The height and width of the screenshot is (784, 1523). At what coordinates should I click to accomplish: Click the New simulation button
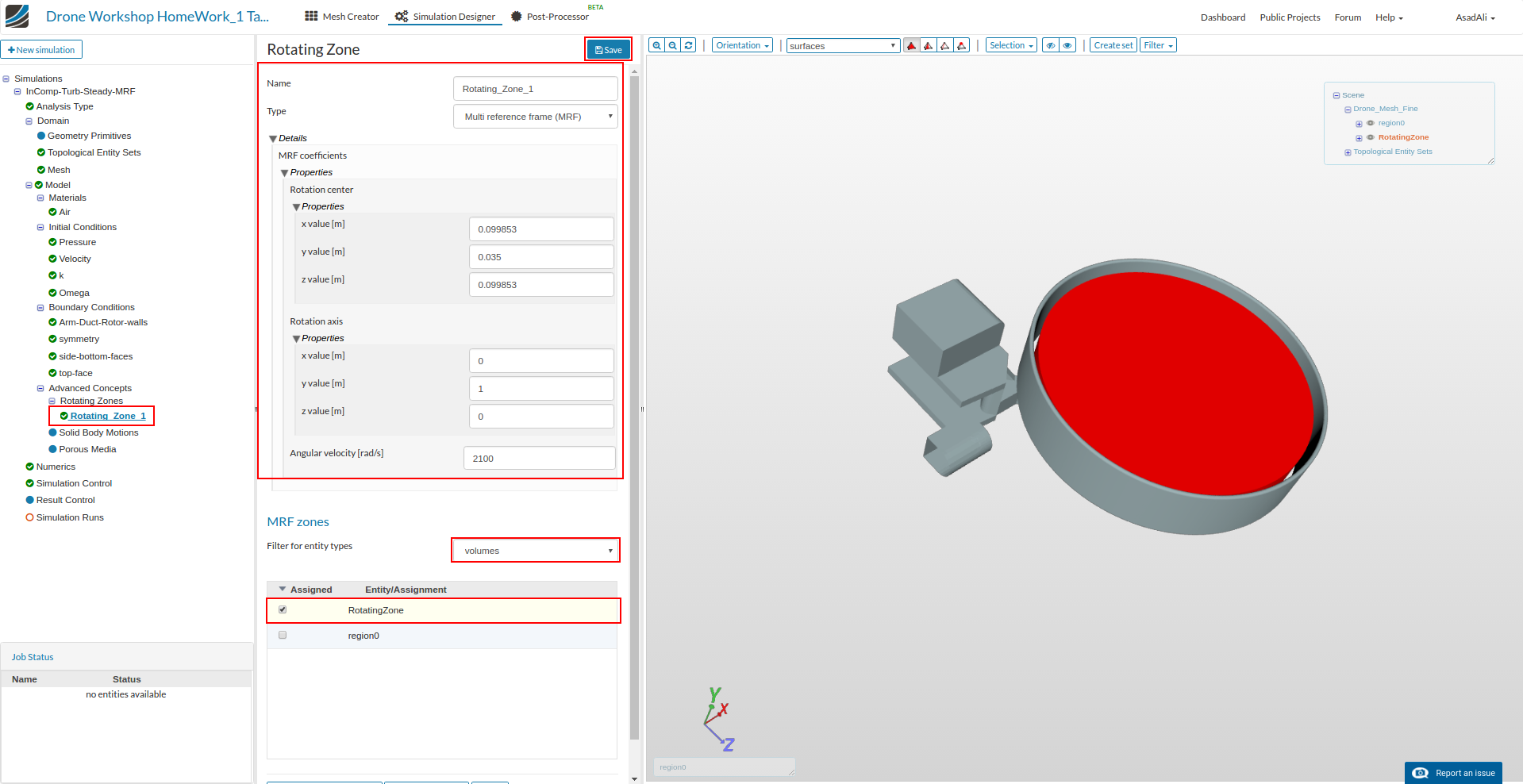41,50
